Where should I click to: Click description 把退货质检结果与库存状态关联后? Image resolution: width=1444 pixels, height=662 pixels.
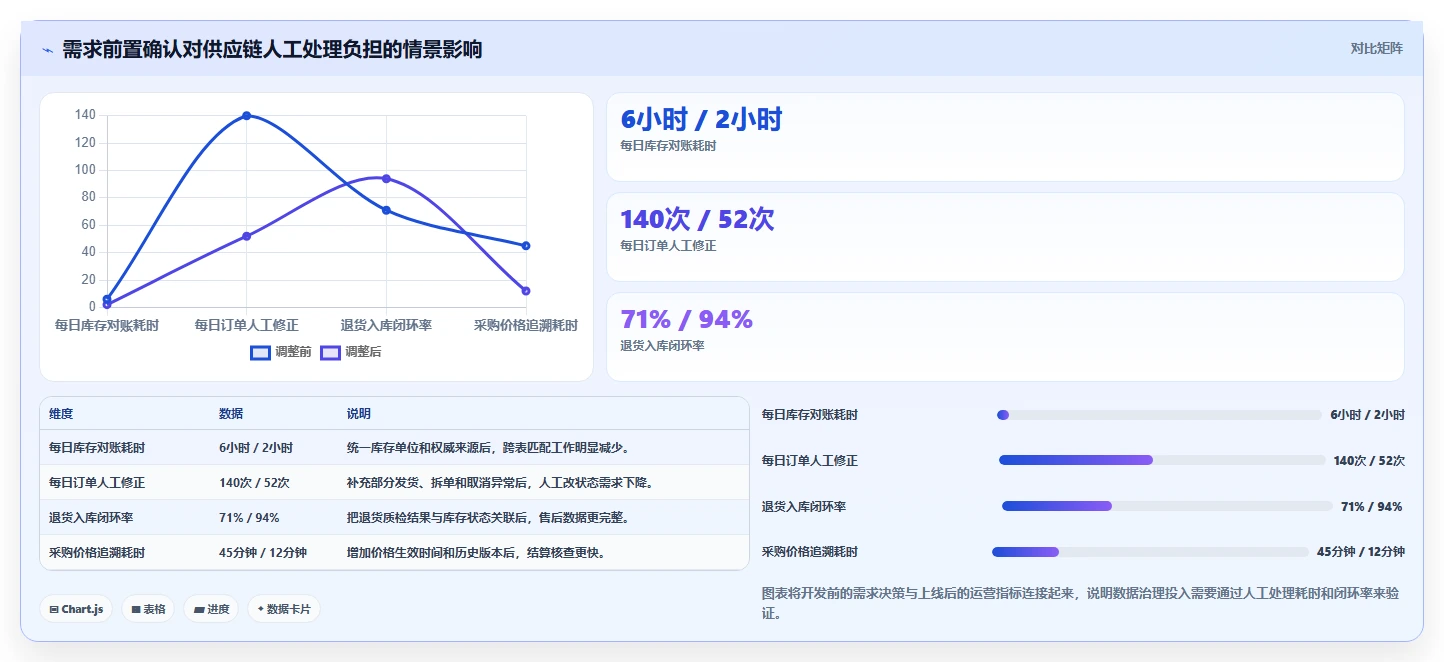(x=489, y=518)
